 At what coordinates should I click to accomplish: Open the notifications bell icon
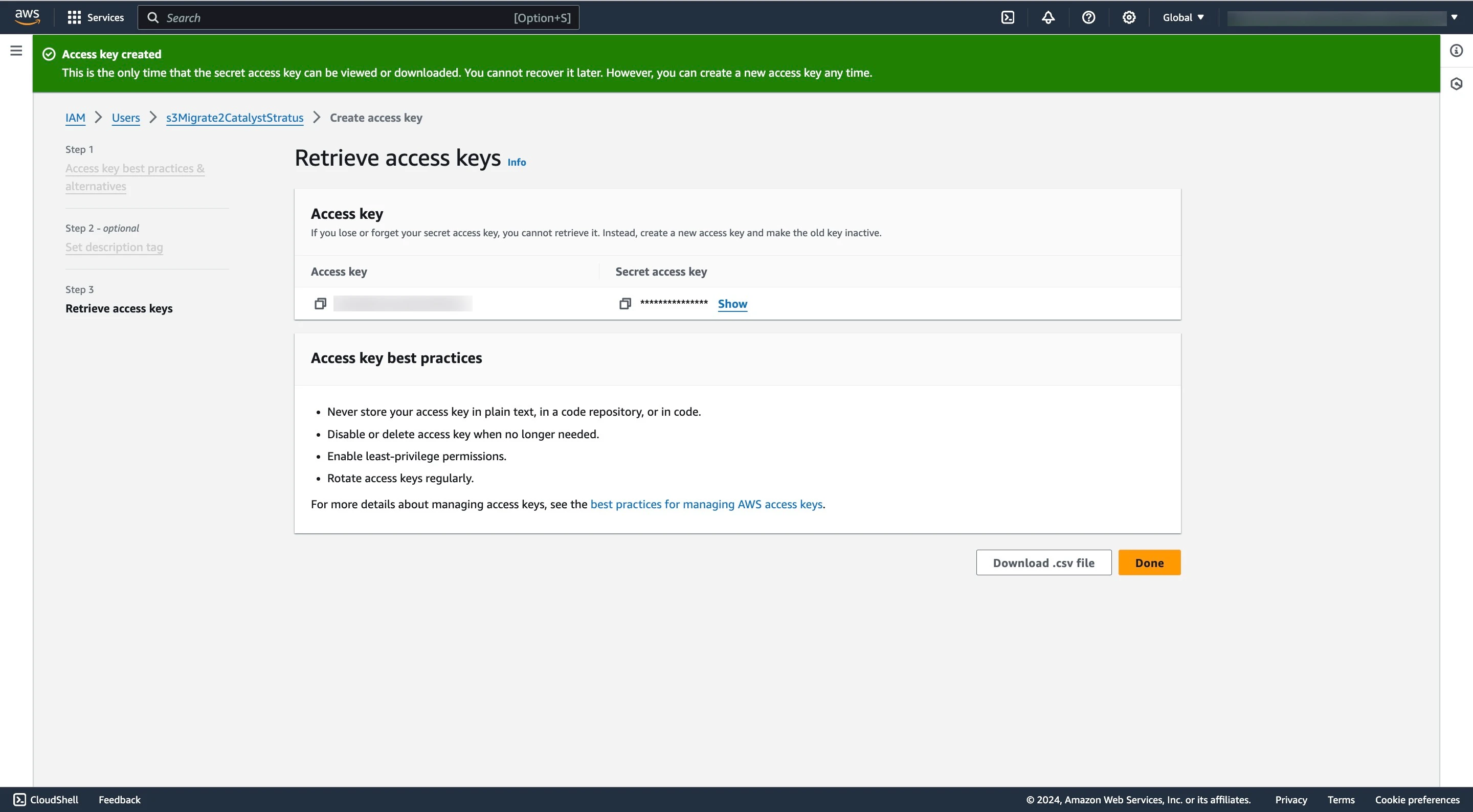click(x=1047, y=18)
